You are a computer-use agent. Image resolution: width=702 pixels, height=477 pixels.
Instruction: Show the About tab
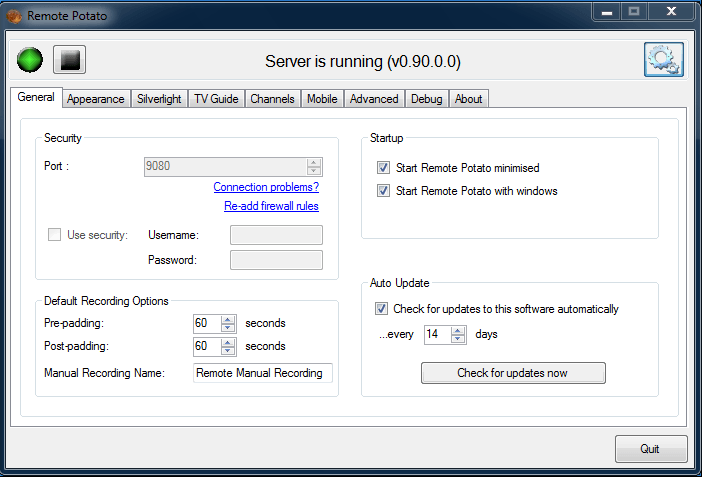pyautogui.click(x=468, y=99)
